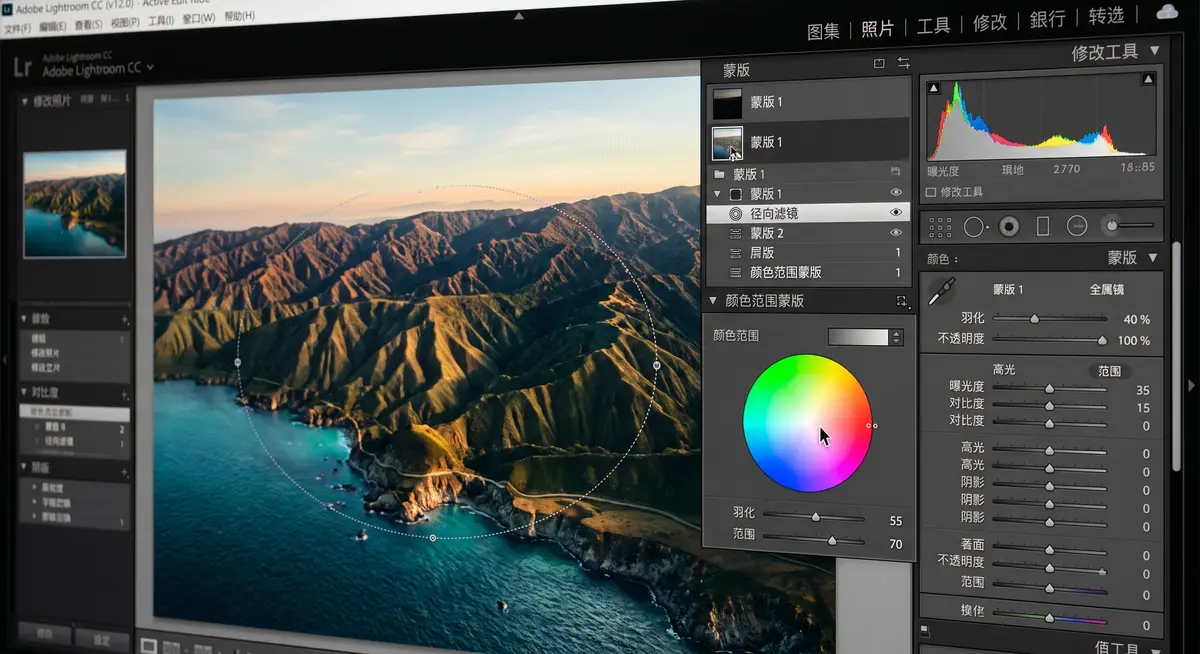The height and width of the screenshot is (654, 1200).
Task: Click the folder icon beside 蒙版 1
Action: click(x=718, y=174)
